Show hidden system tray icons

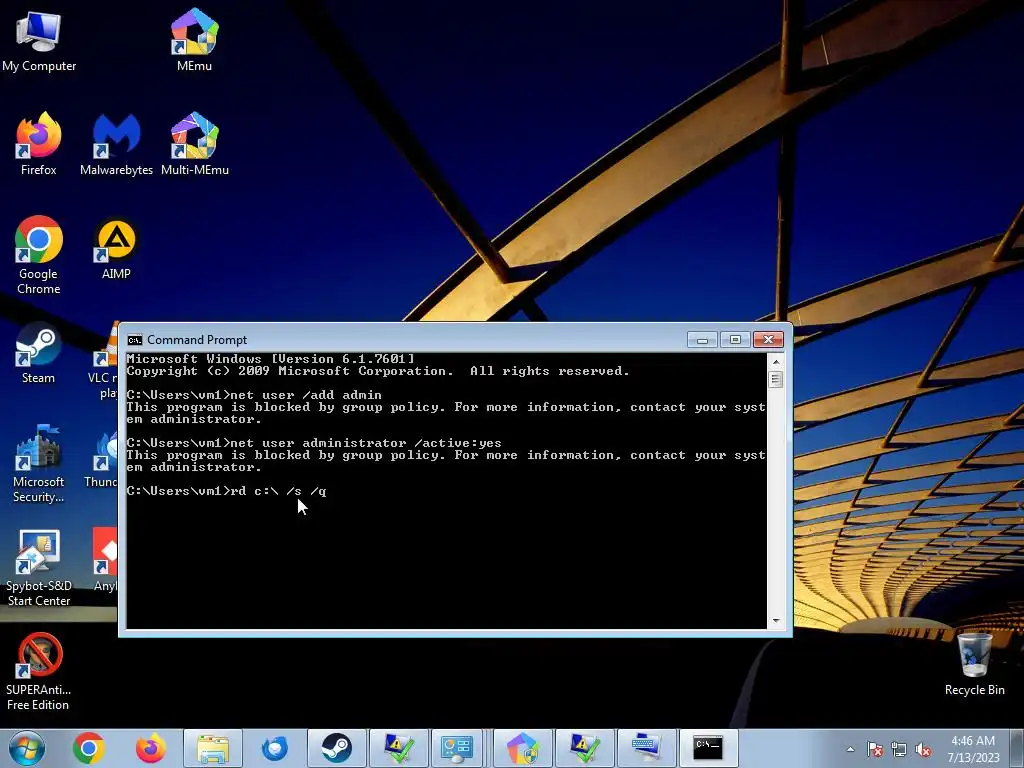(x=850, y=749)
